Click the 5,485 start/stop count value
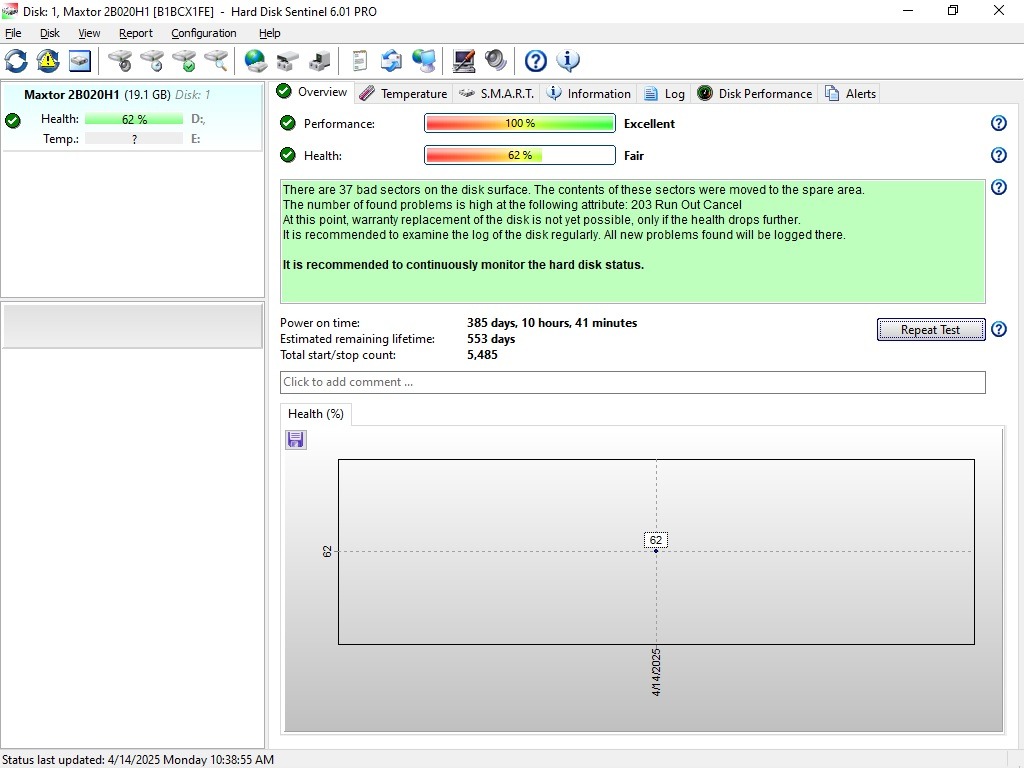 (x=482, y=355)
